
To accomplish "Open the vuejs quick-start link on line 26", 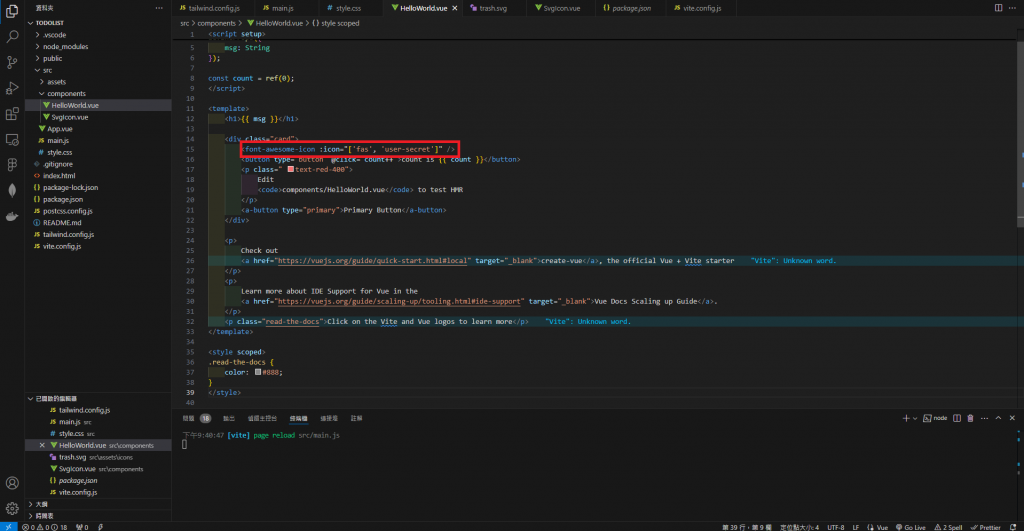I will (372, 261).
